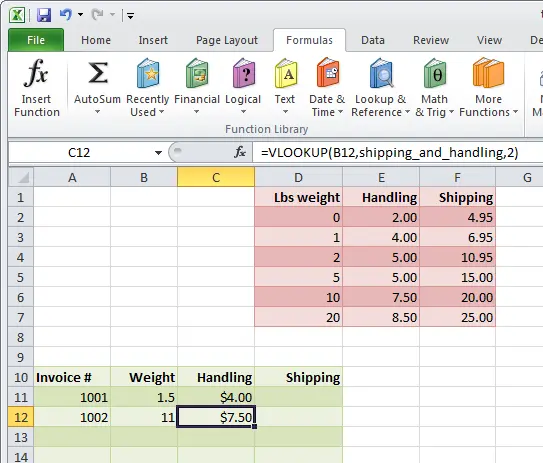Expand the AutoSum dropdown arrow
The image size is (543, 463).
click(97, 112)
